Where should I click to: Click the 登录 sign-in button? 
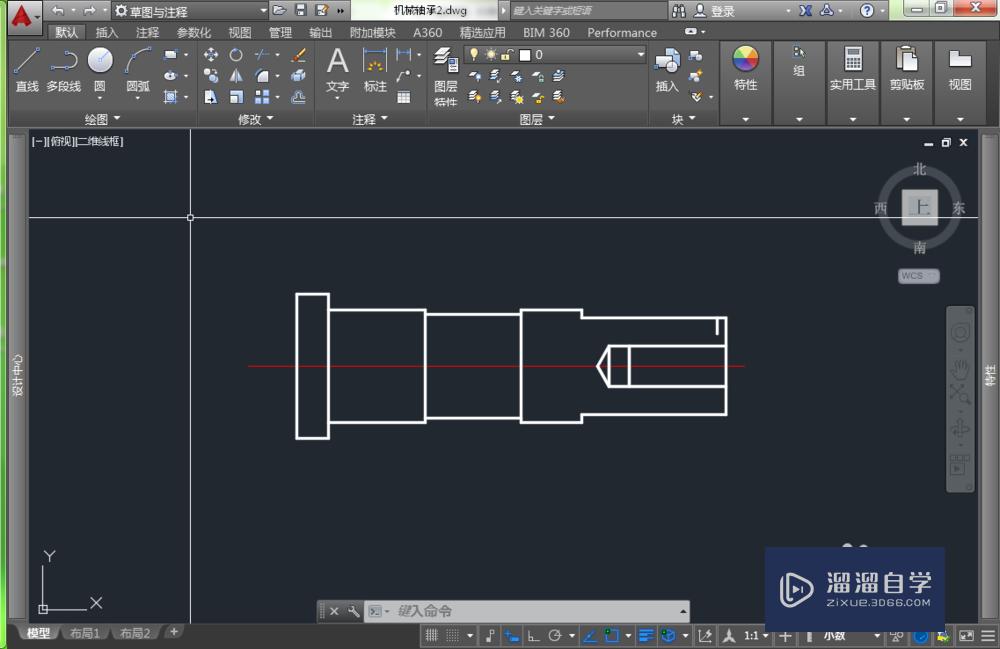point(722,11)
